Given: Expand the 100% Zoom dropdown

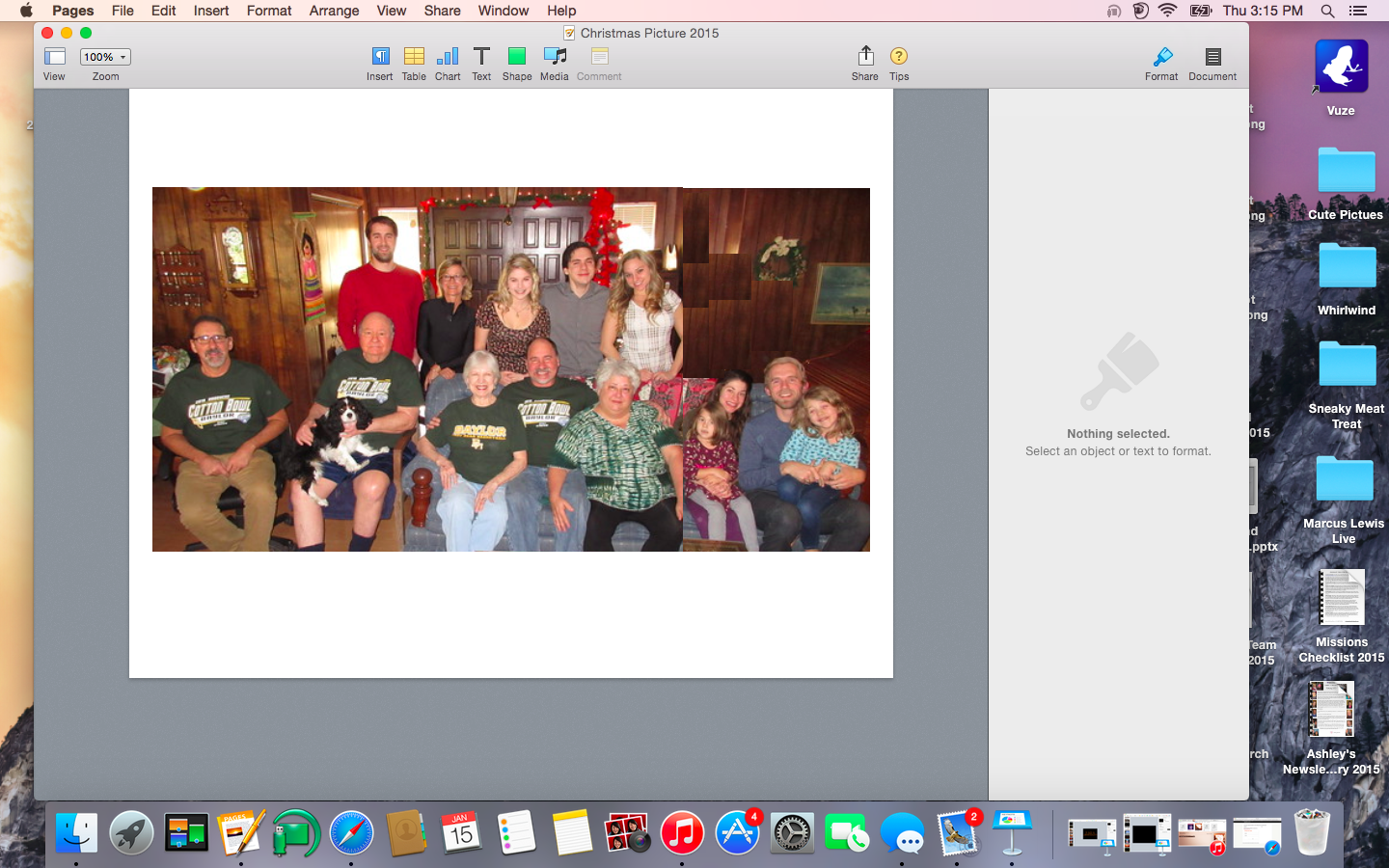Looking at the screenshot, I should (x=105, y=57).
